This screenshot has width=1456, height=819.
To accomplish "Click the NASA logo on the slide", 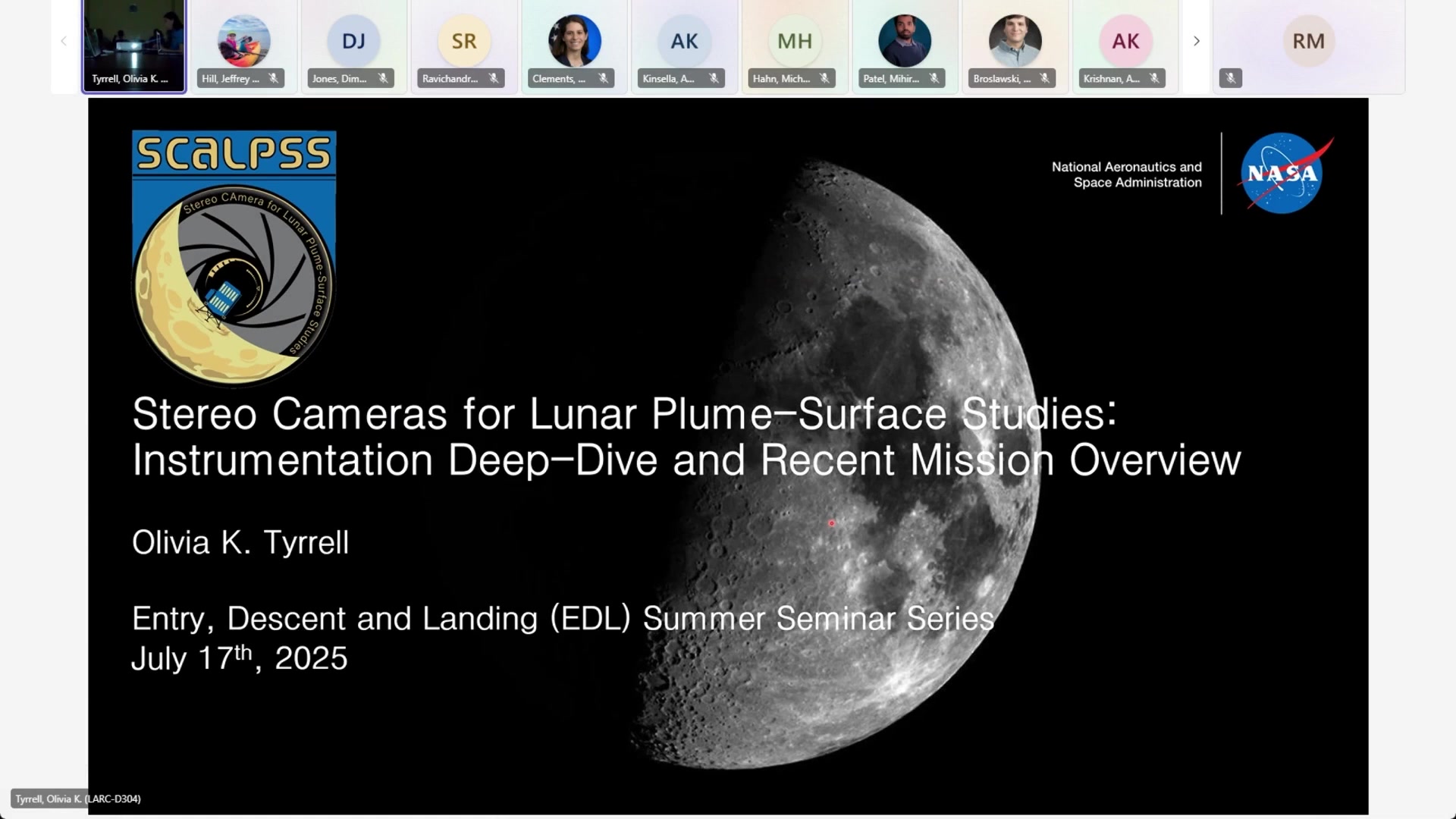I will [x=1283, y=173].
